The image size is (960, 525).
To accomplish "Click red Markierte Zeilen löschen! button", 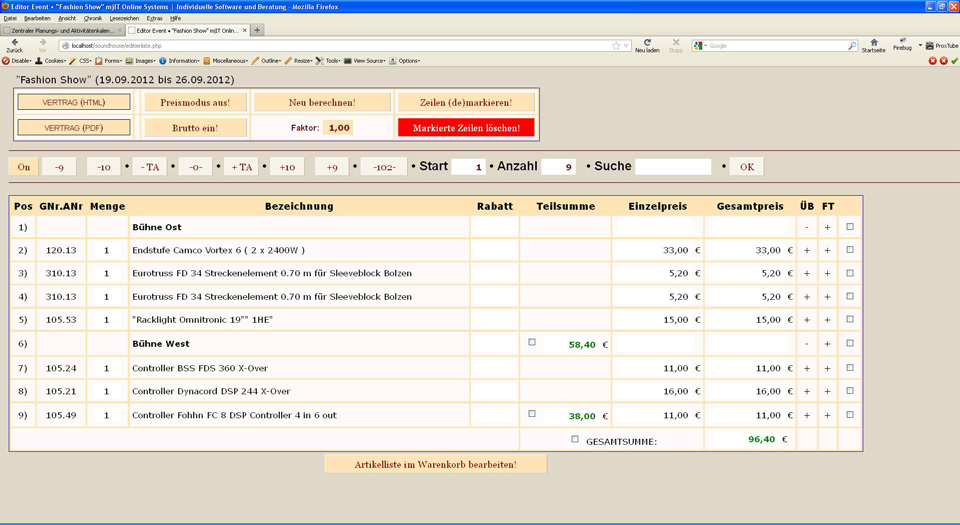I will click(x=466, y=128).
